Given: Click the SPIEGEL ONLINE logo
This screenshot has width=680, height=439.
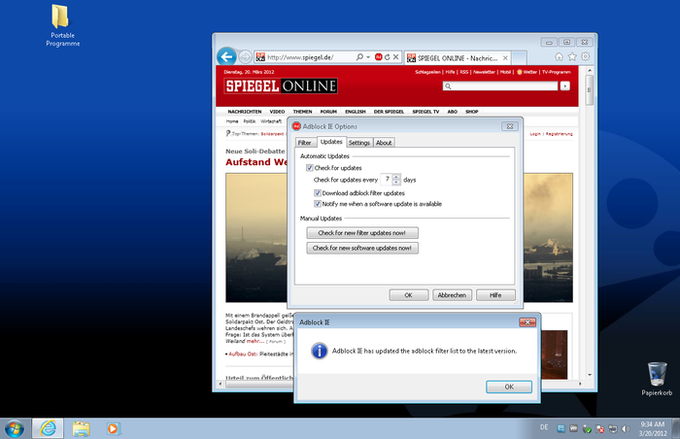Looking at the screenshot, I should pyautogui.click(x=281, y=86).
